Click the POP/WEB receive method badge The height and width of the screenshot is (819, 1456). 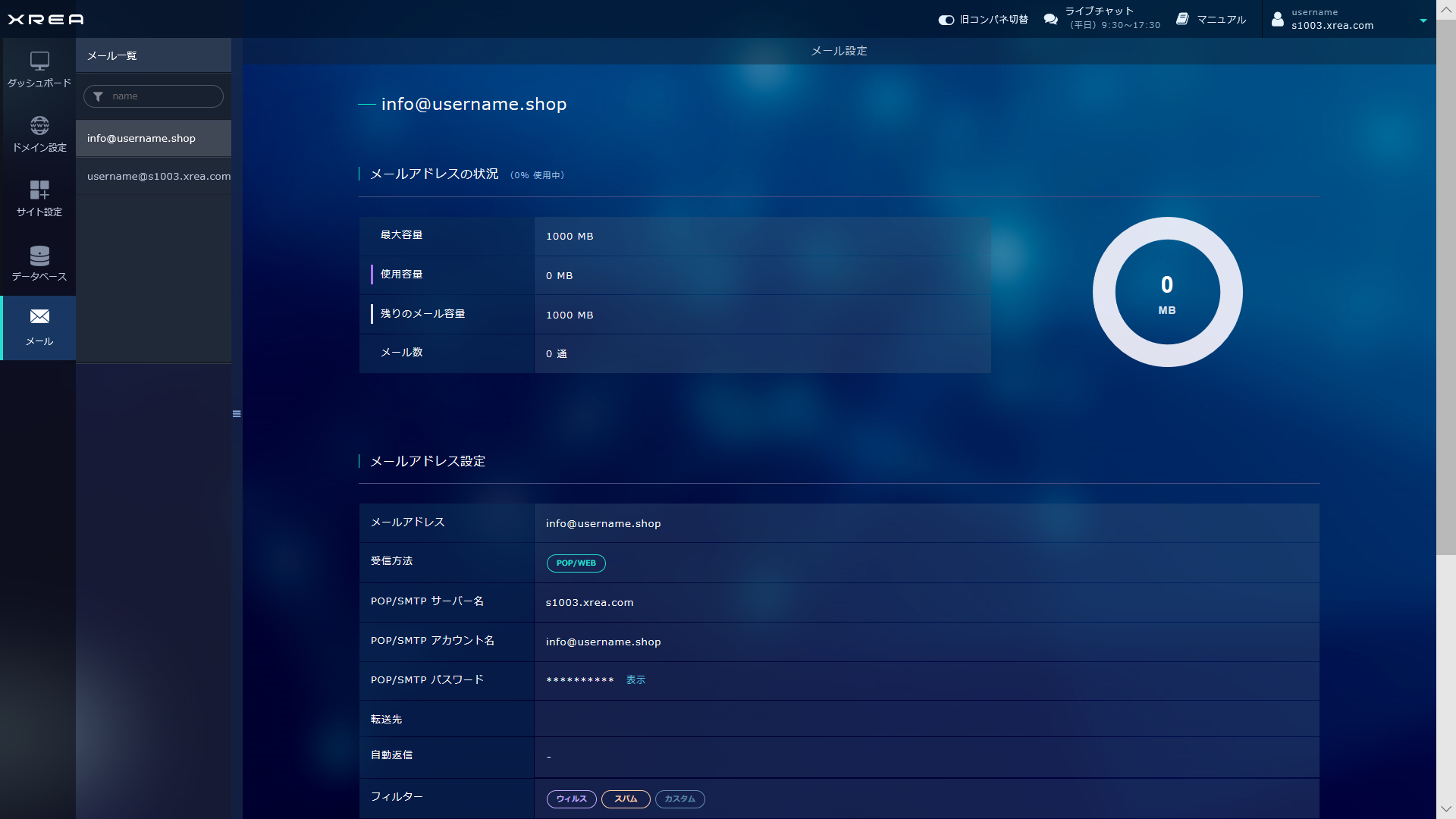pyautogui.click(x=576, y=563)
